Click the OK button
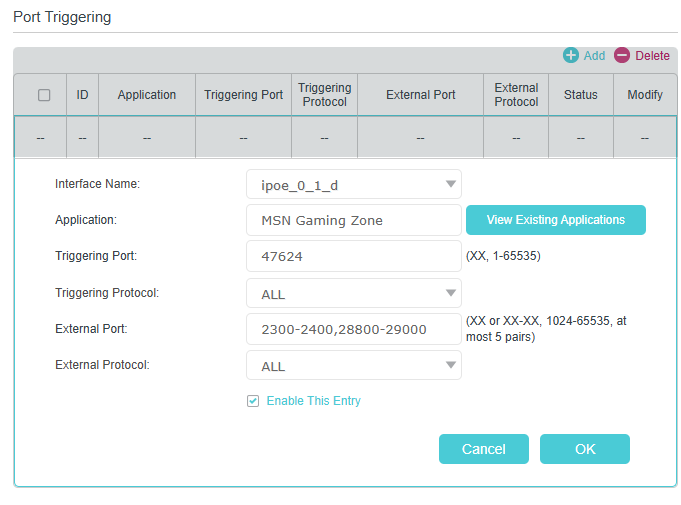 pyautogui.click(x=585, y=449)
